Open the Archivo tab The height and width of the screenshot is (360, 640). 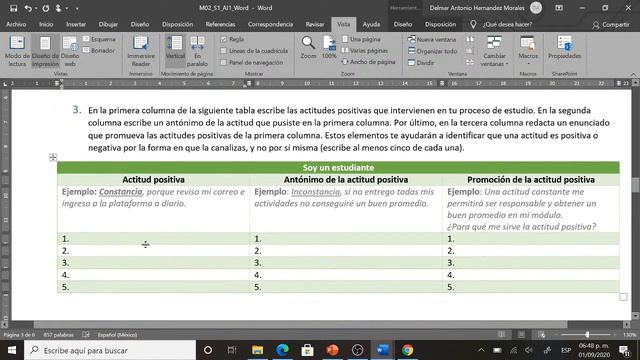tap(16, 24)
